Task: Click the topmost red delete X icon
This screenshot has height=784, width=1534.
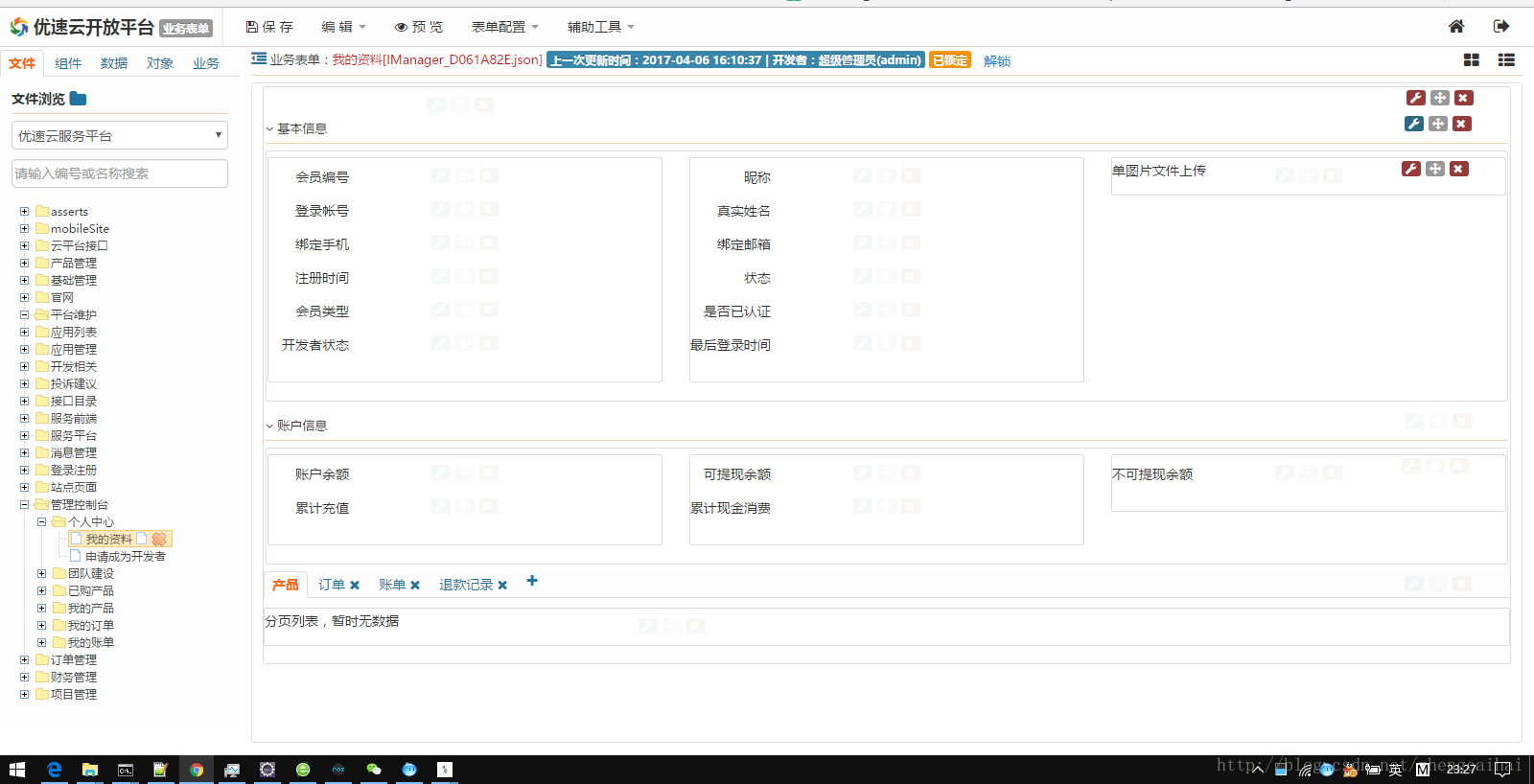Action: pyautogui.click(x=1464, y=98)
